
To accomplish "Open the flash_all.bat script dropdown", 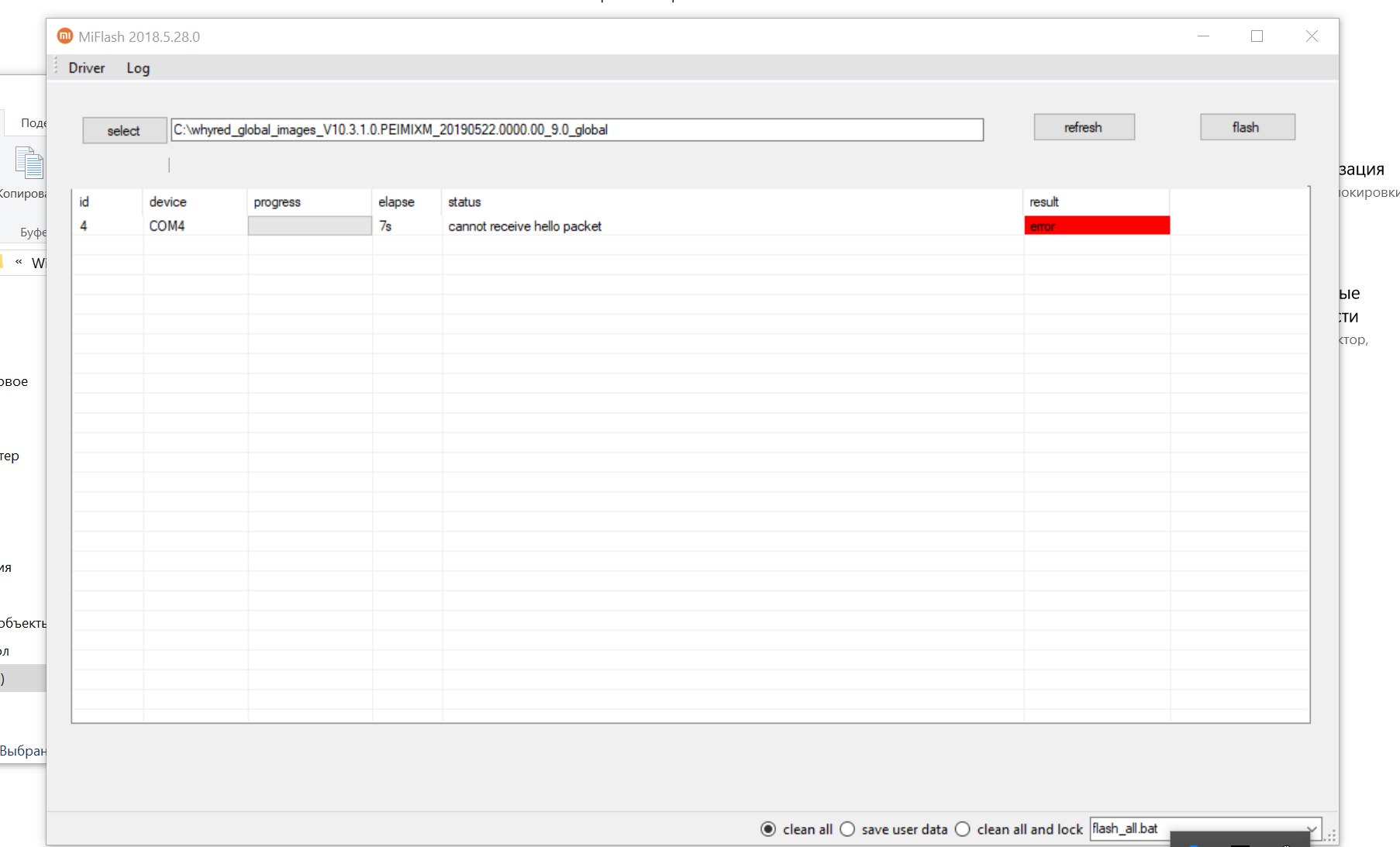I will point(1205,828).
